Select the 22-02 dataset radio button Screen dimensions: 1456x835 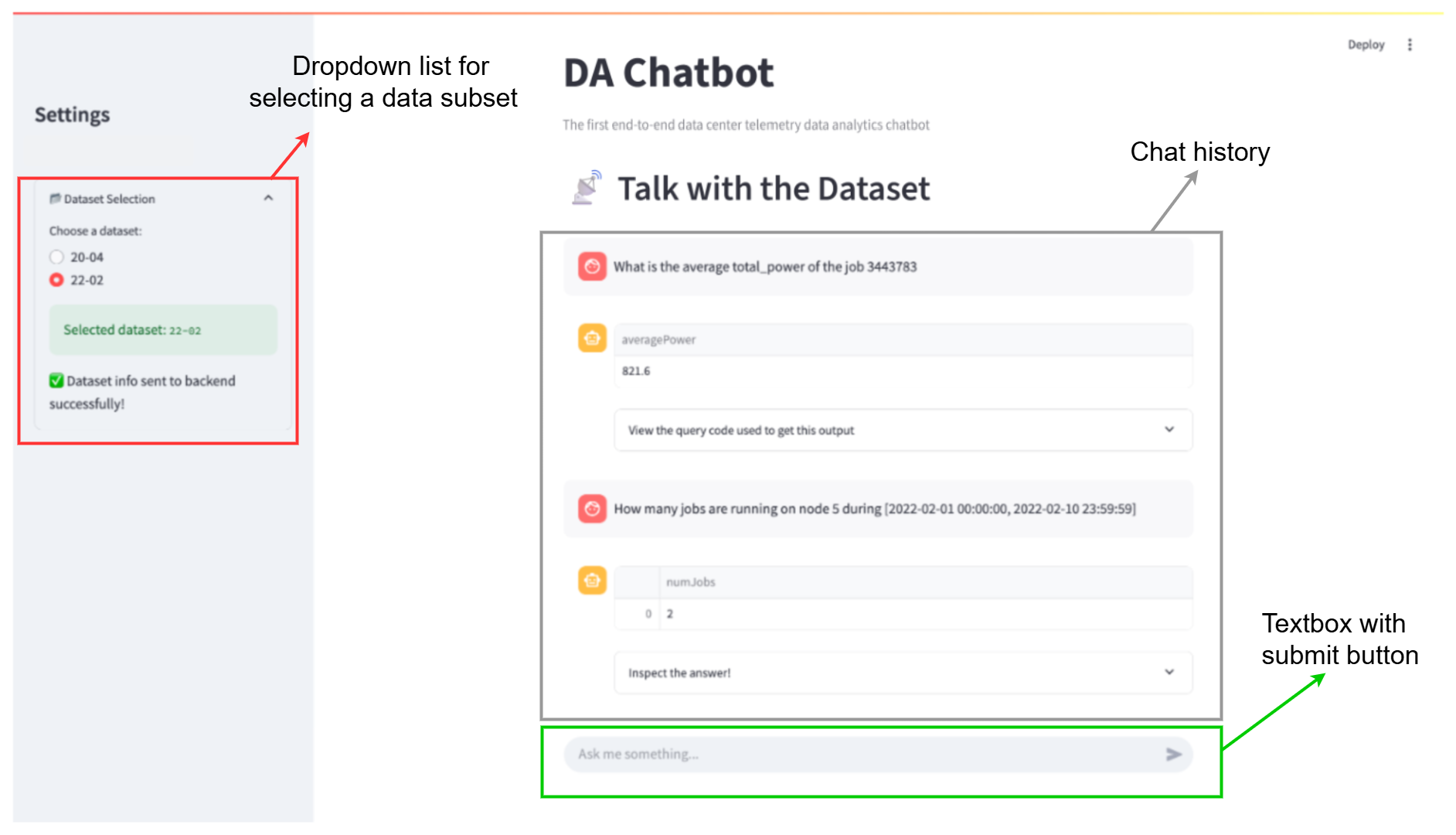click(x=56, y=280)
